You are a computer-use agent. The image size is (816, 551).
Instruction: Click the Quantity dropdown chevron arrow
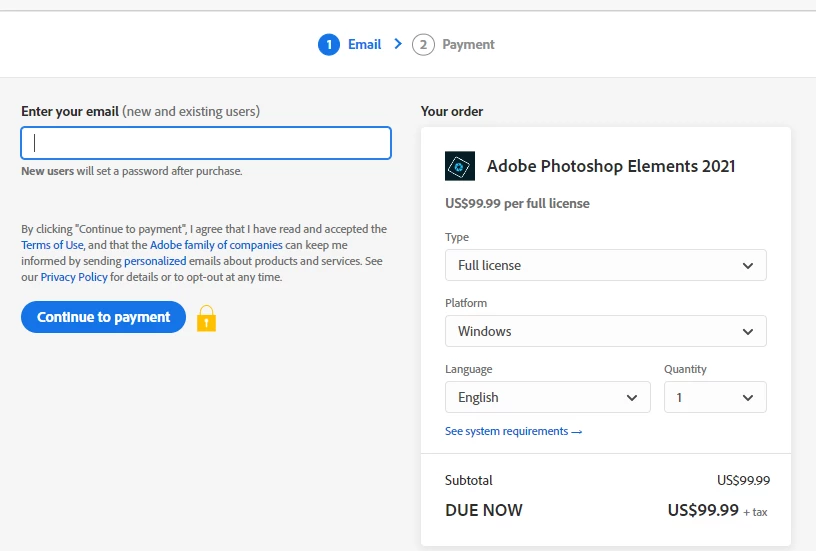point(748,398)
